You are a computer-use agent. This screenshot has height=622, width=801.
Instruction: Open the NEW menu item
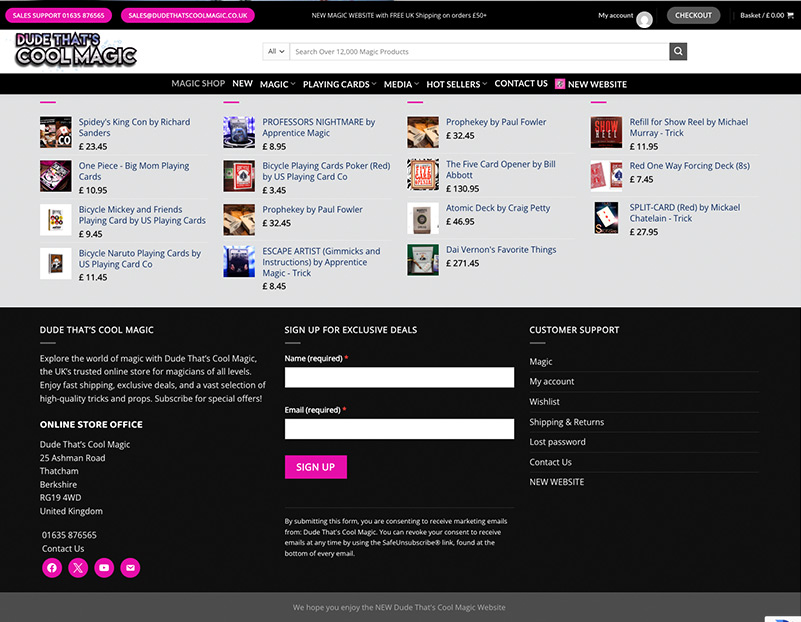click(243, 83)
